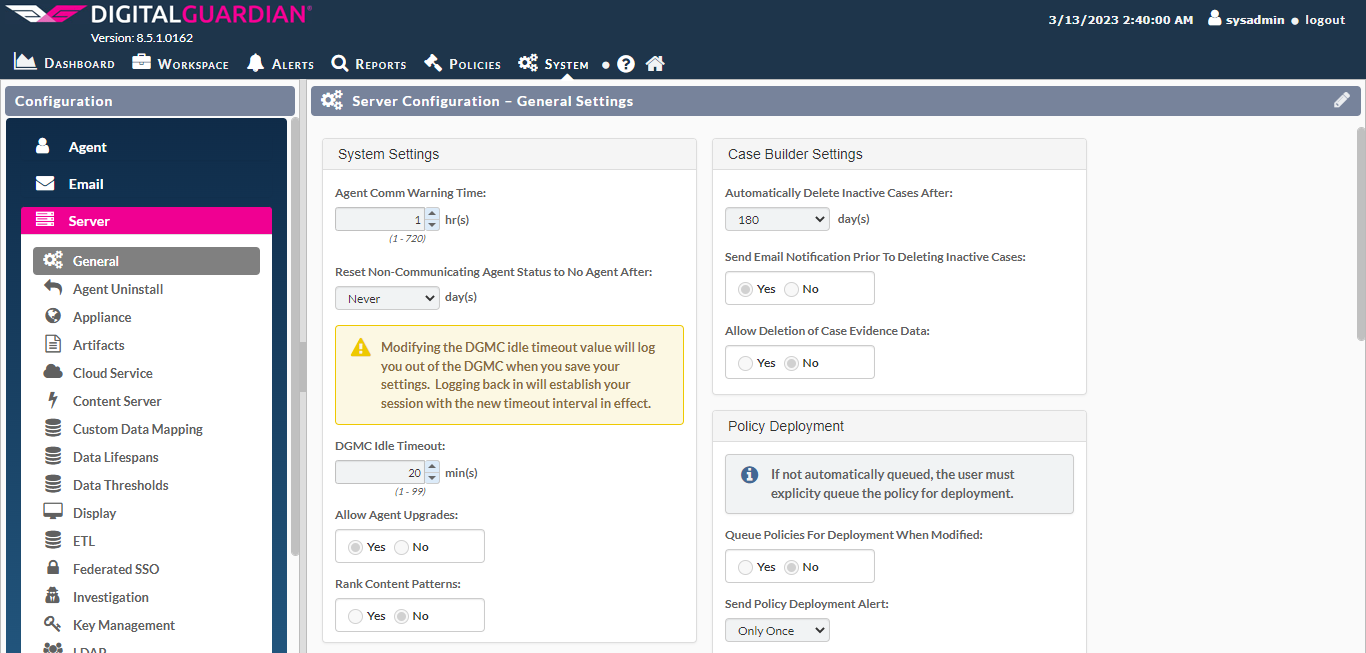Enable Allow Agent Upgrades by selecting Yes
This screenshot has width=1366, height=653.
356,546
